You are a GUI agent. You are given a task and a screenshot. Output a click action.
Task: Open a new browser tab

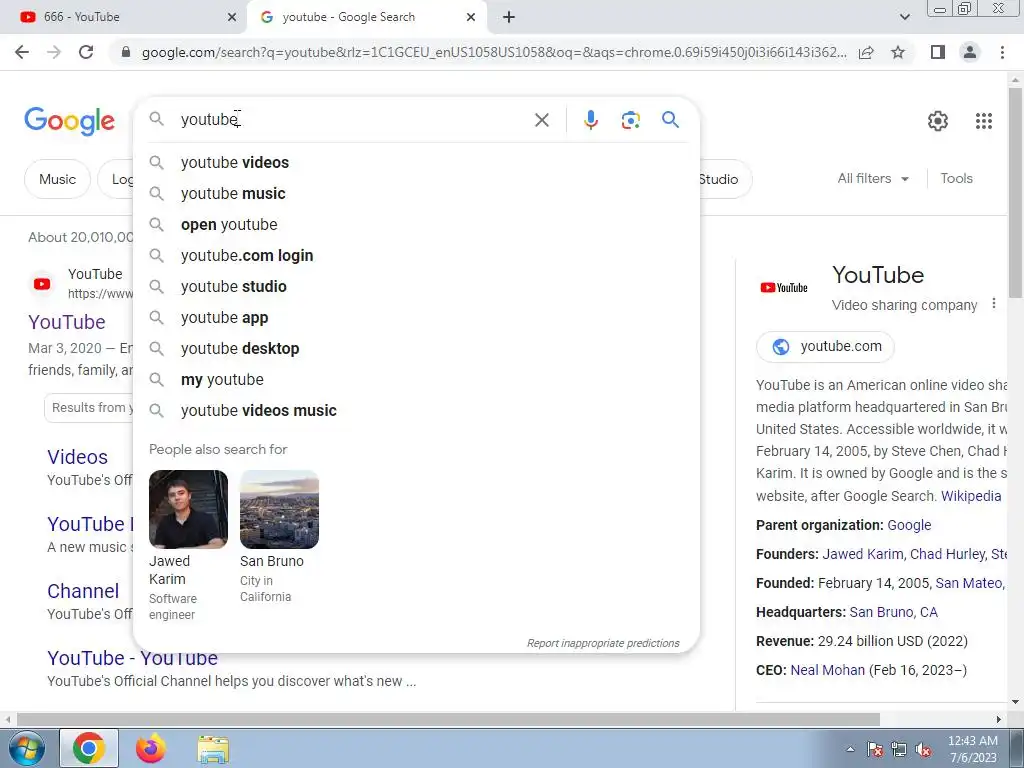tap(509, 17)
